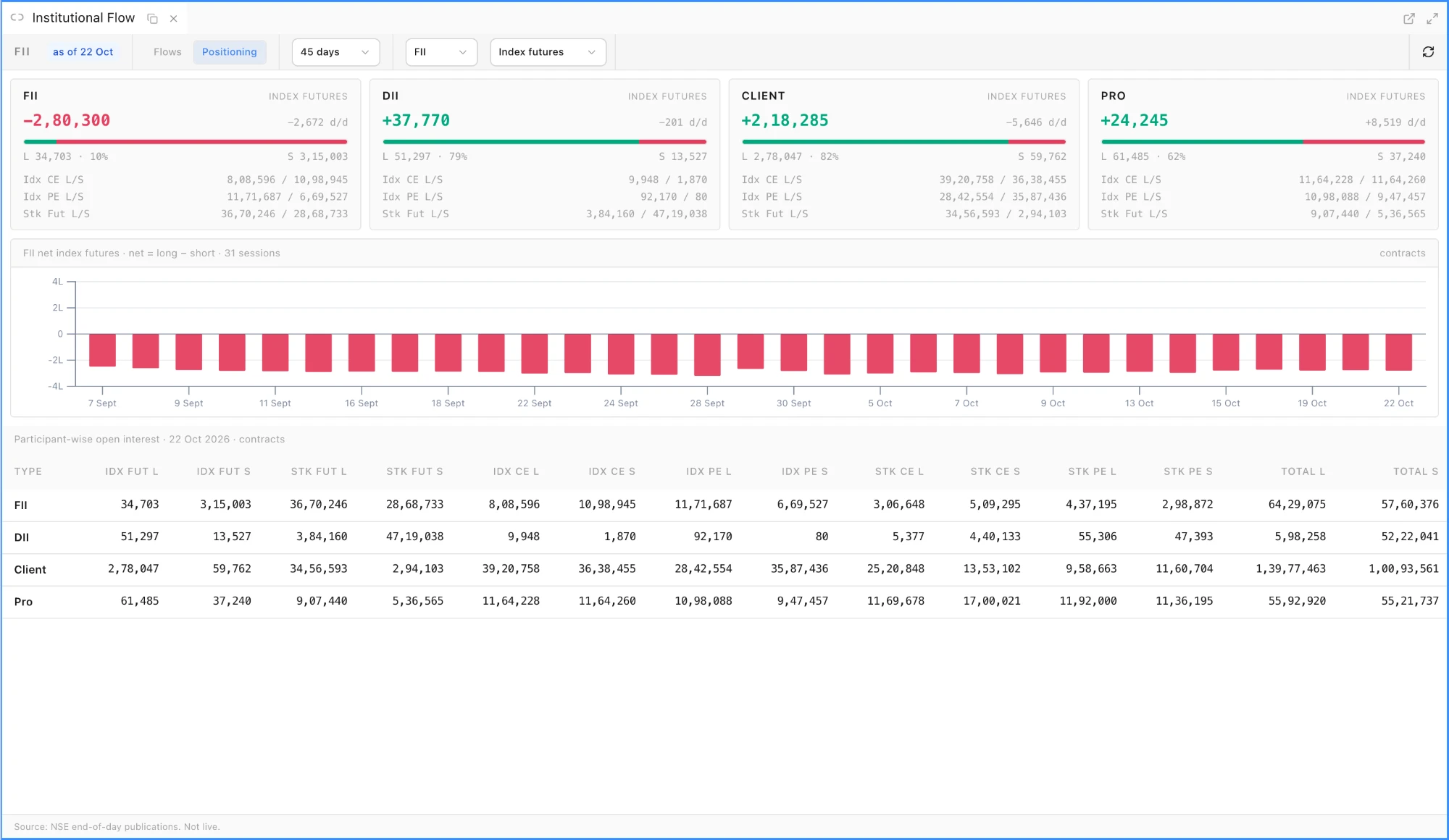Click the TYPE column header
This screenshot has width=1449, height=840.
pyautogui.click(x=28, y=471)
